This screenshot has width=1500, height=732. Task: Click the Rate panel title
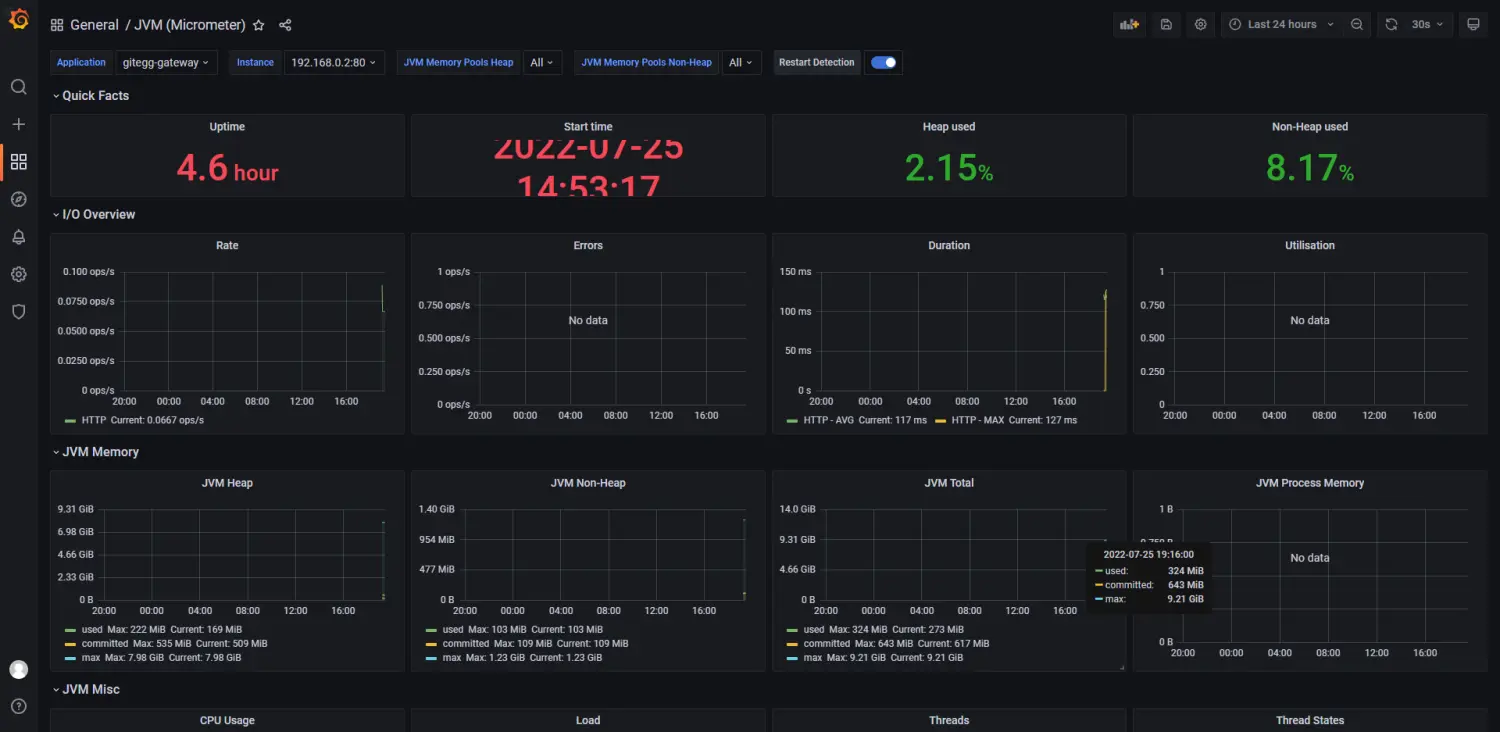pos(227,245)
